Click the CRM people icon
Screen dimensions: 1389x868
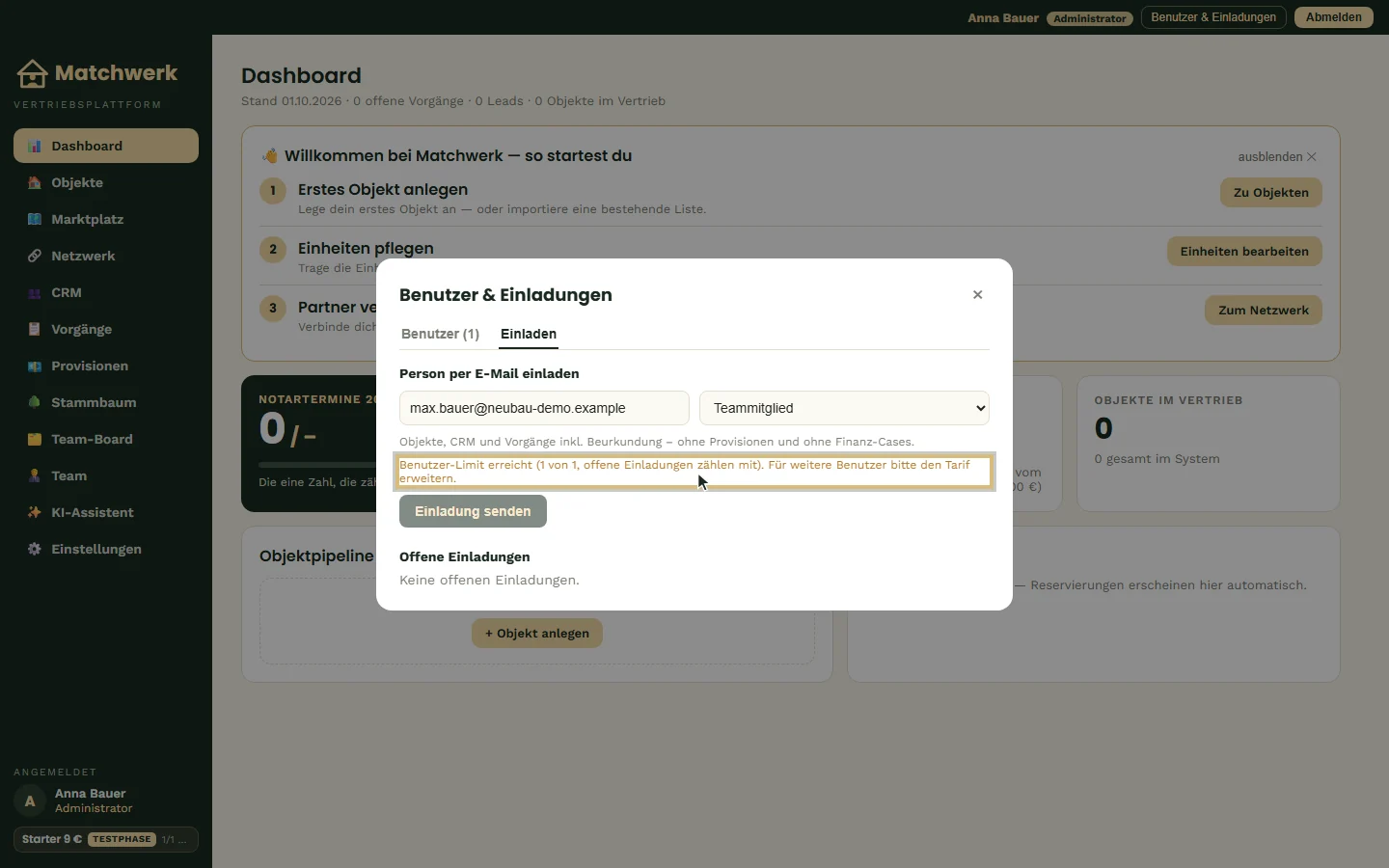click(x=35, y=293)
